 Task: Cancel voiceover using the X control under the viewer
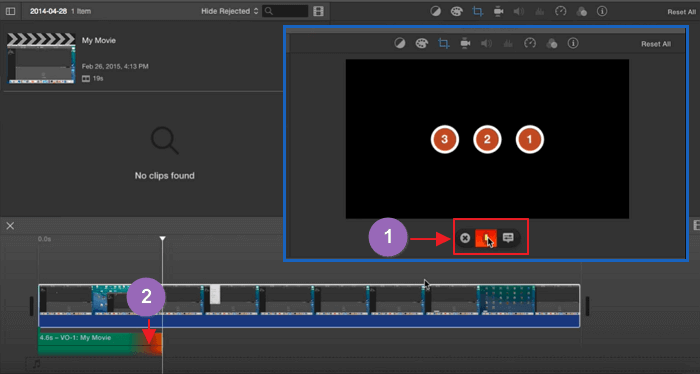pos(465,238)
